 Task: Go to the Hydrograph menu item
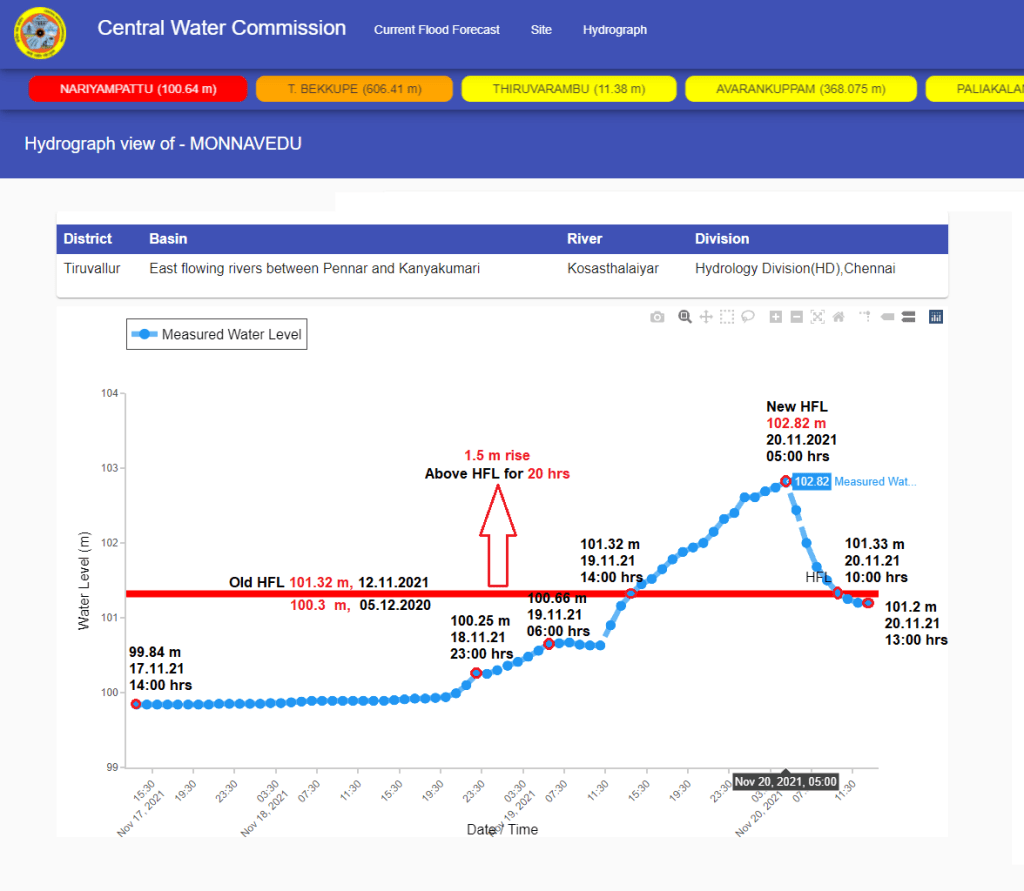(x=615, y=30)
